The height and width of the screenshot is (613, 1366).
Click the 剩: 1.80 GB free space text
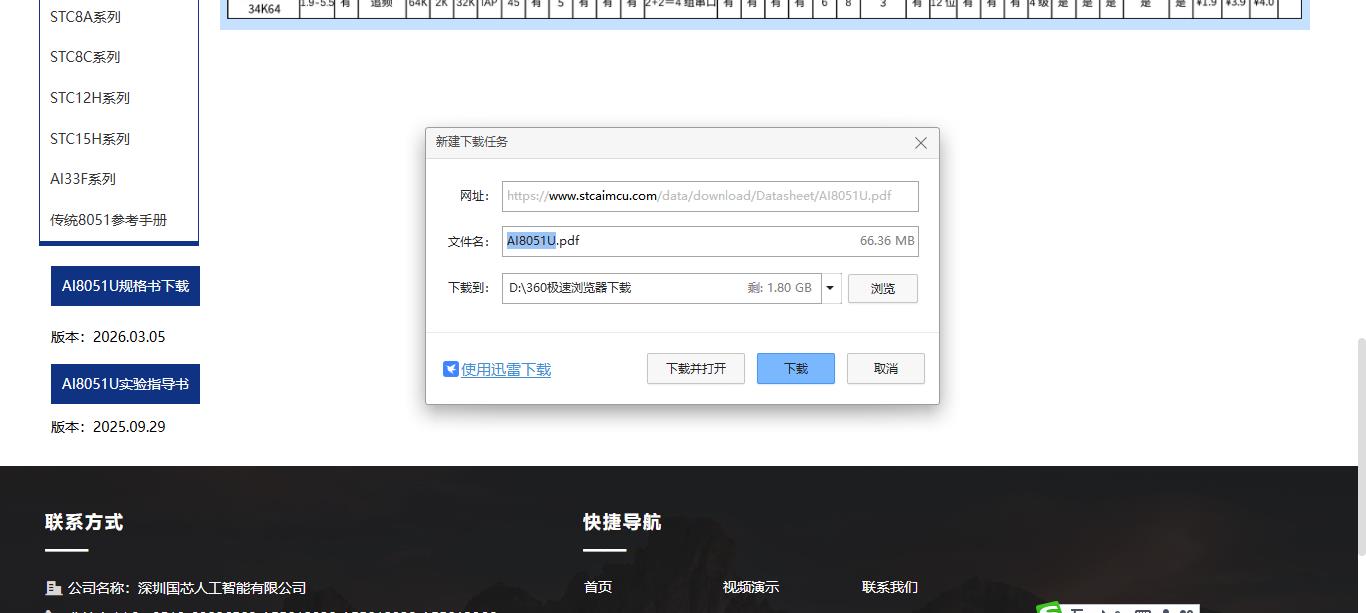(780, 288)
